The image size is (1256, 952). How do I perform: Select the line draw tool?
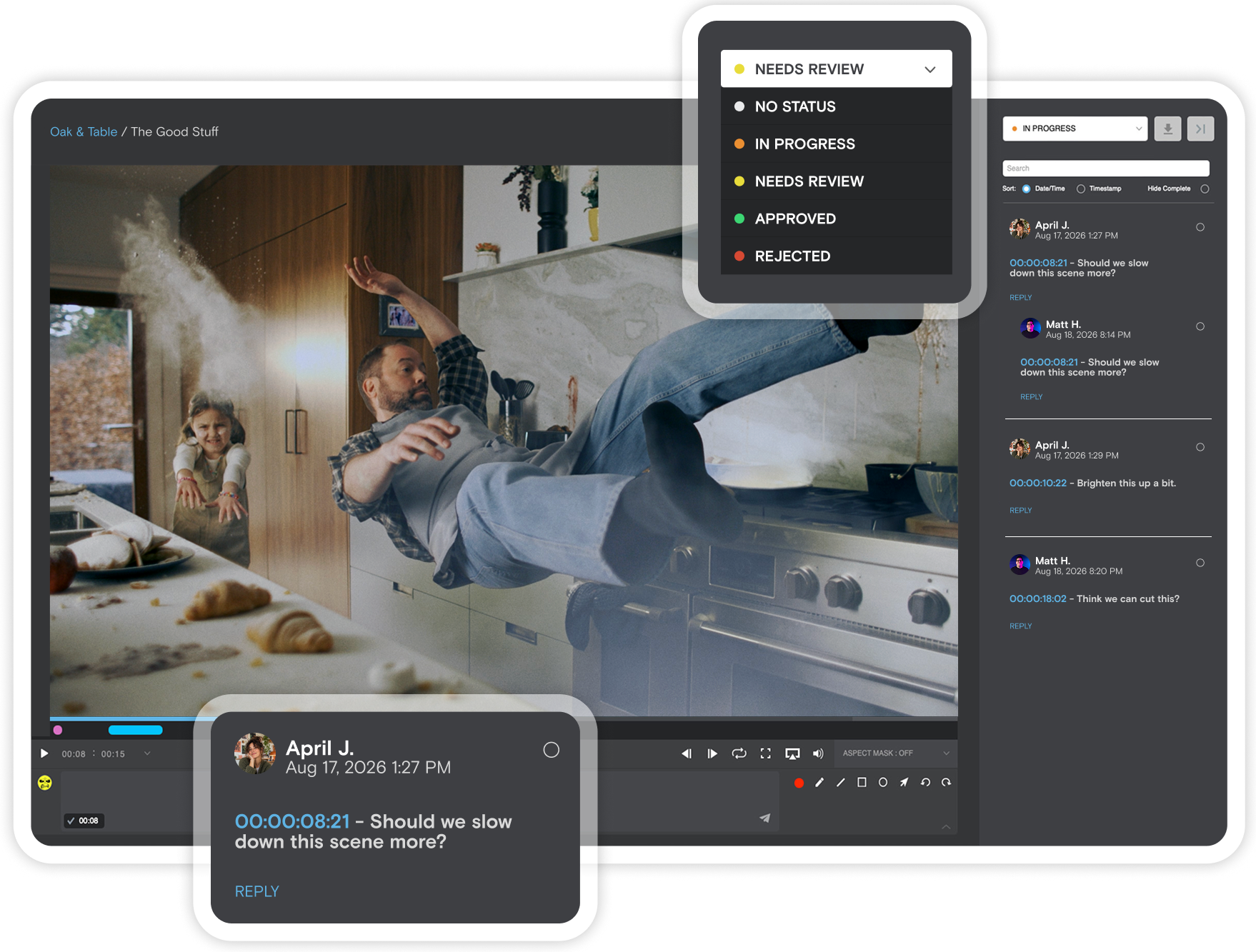tap(841, 783)
